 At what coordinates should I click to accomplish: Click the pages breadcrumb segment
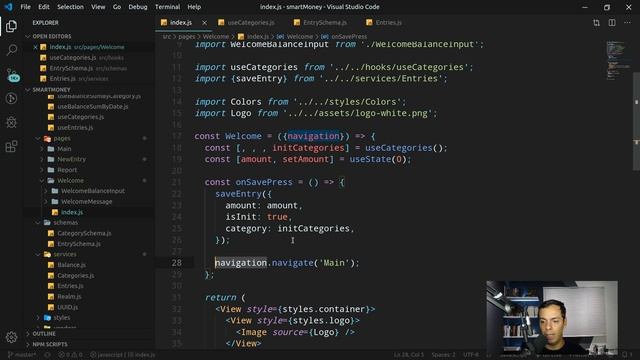pyautogui.click(x=187, y=37)
